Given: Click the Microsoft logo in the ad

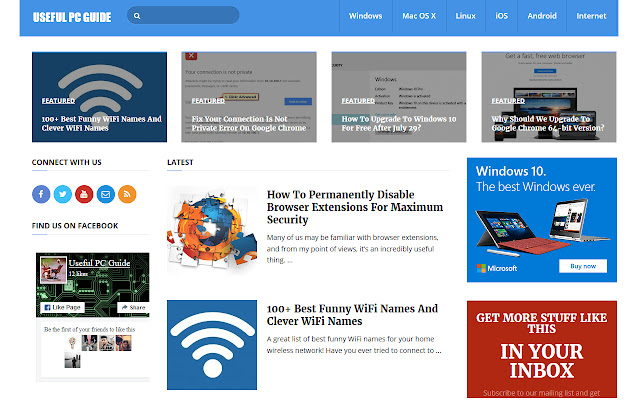Looking at the screenshot, I should [497, 268].
